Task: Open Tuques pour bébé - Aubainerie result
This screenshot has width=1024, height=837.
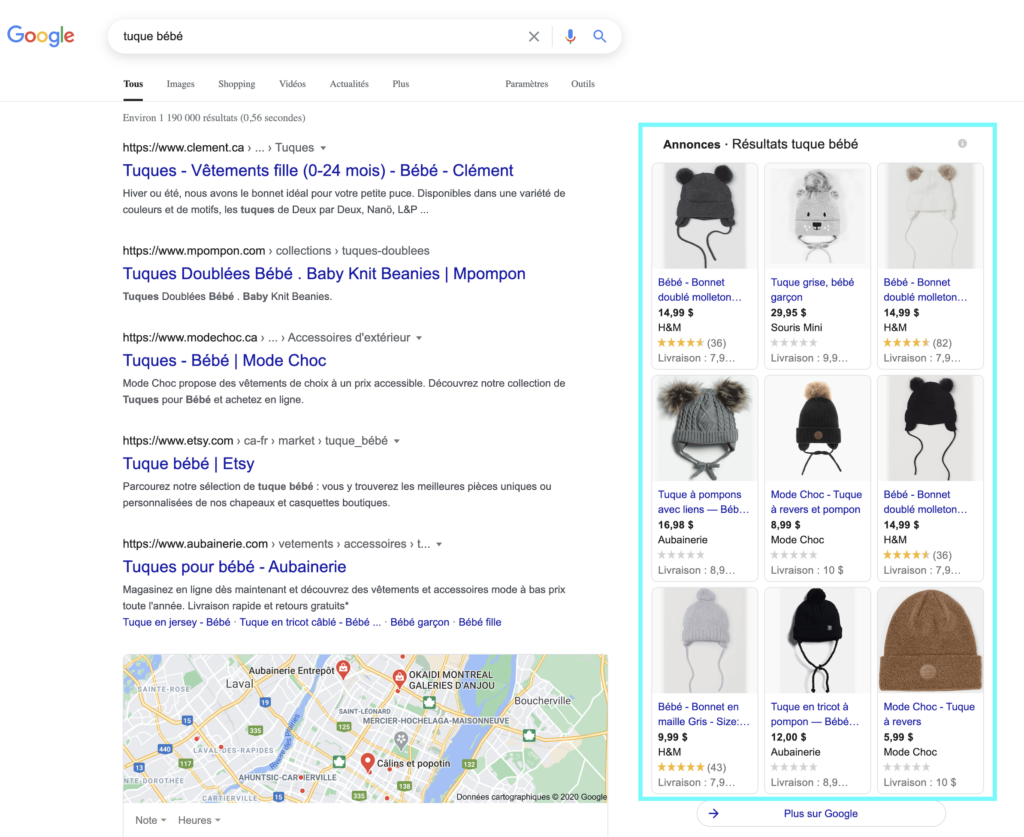Action: tap(234, 567)
